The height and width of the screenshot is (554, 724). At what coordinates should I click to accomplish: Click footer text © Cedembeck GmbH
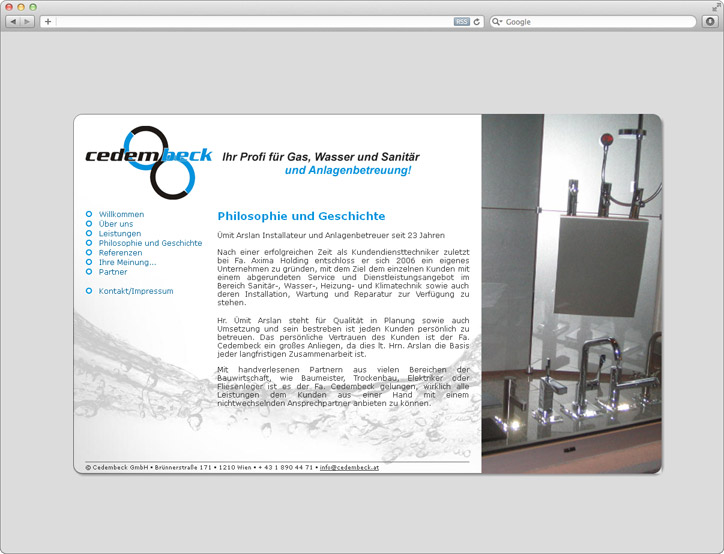point(117,467)
